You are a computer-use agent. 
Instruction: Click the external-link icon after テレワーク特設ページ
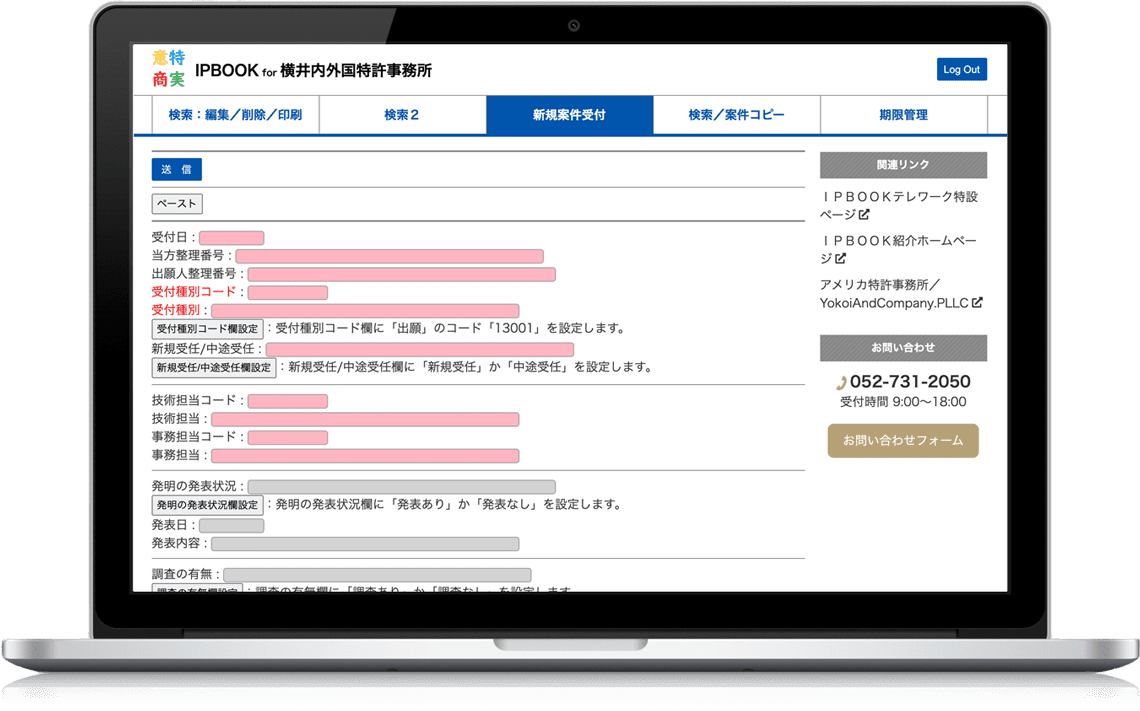[x=864, y=214]
